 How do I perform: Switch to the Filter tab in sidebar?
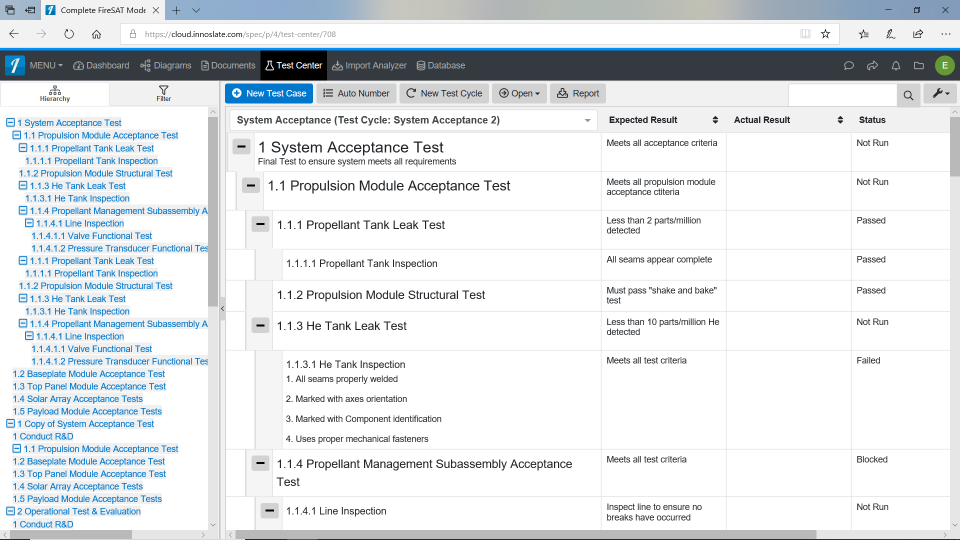click(x=163, y=94)
